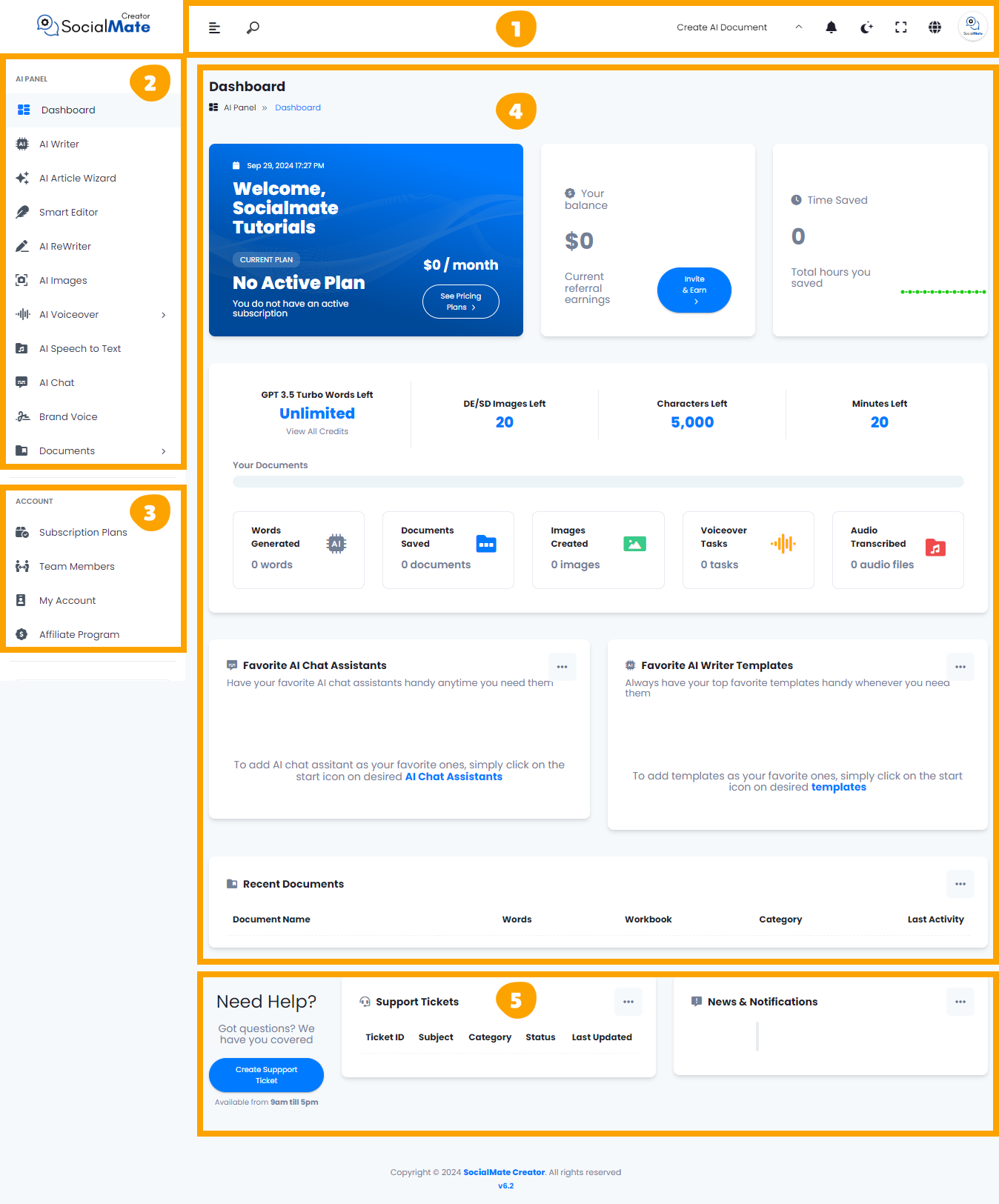Click the AI Chat Assistants link

coord(454,776)
